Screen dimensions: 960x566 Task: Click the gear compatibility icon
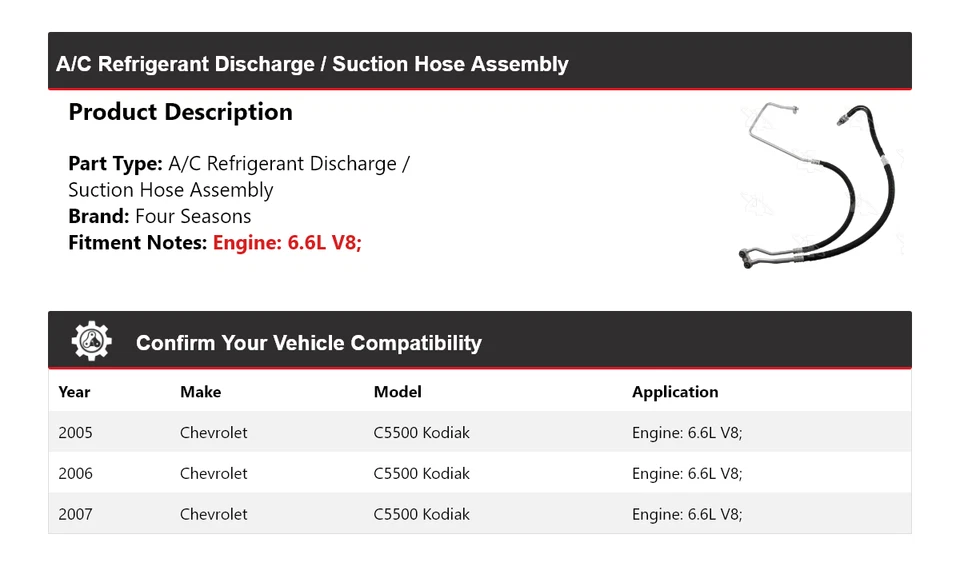pyautogui.click(x=91, y=341)
